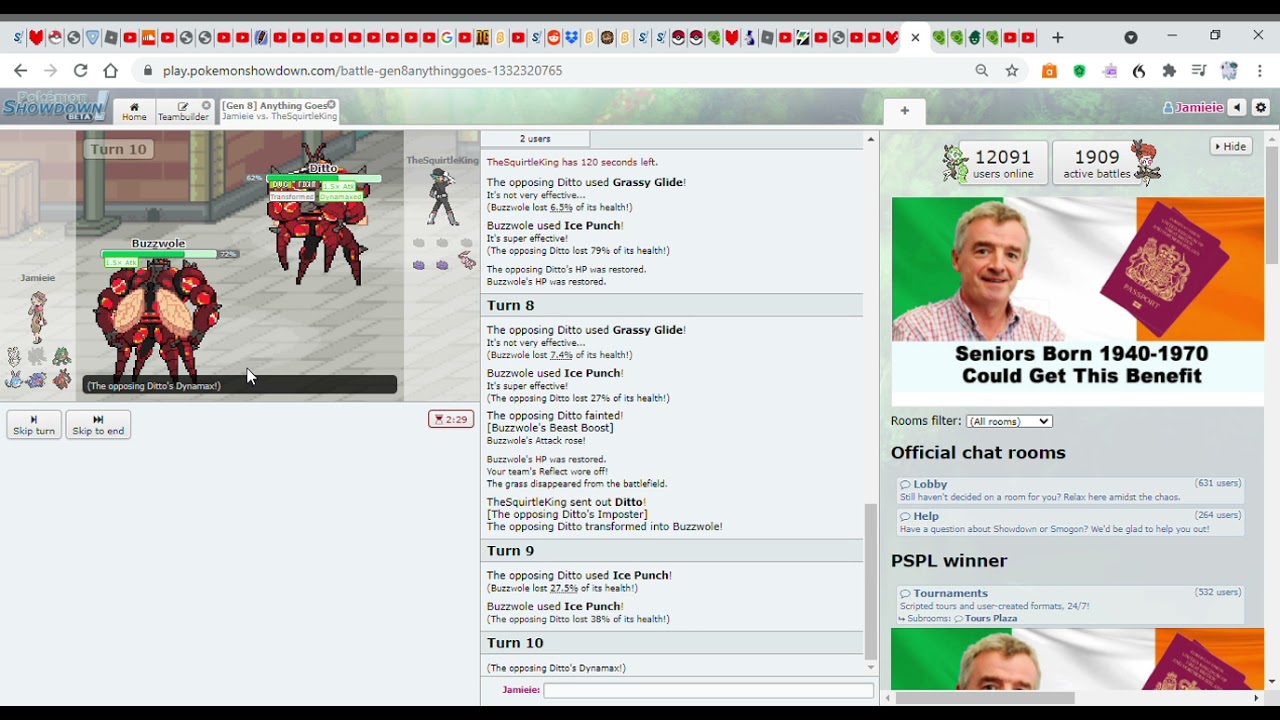
Task: Focus the battle chat input field
Action: (x=708, y=690)
